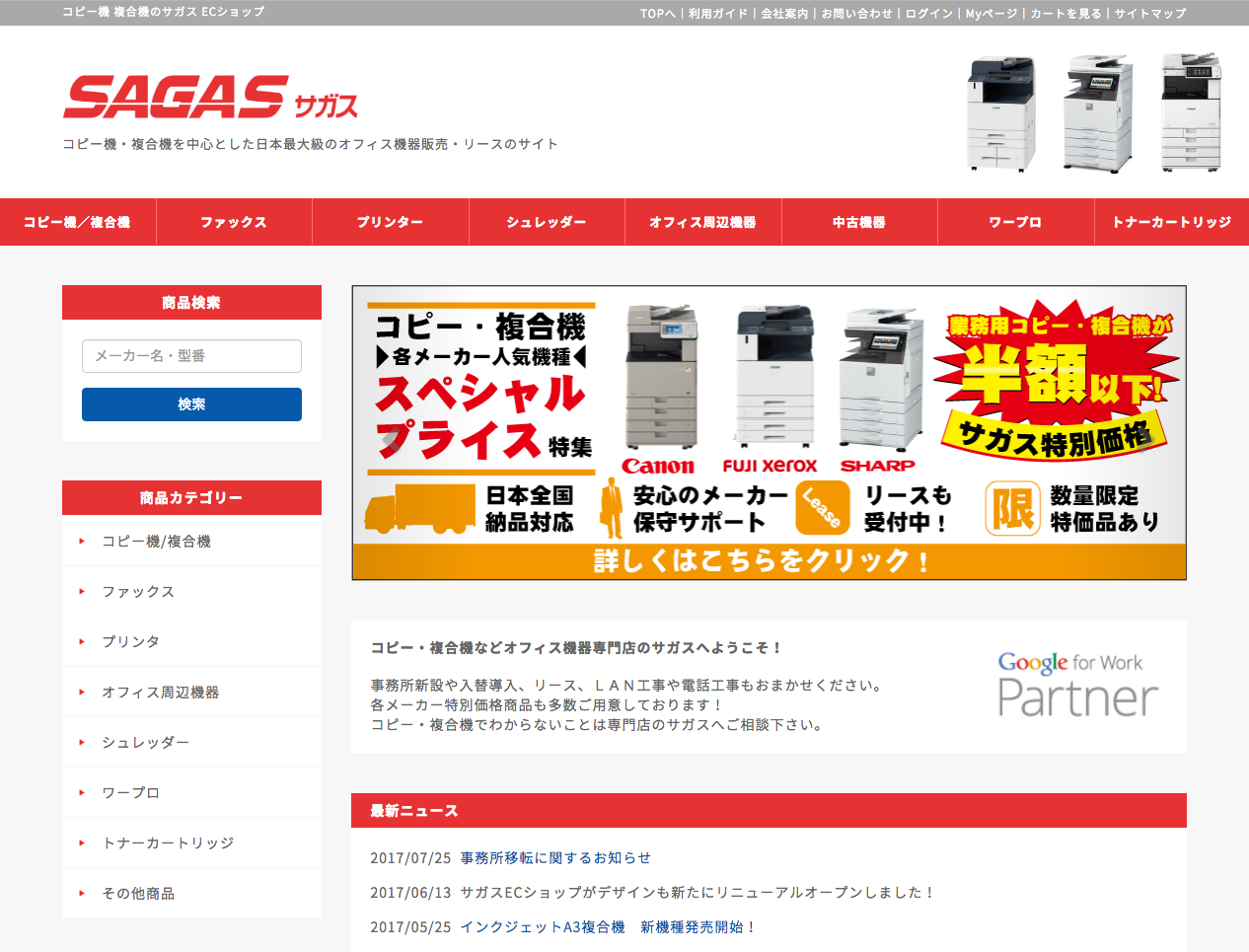Click the Fuji Xerox copier image in banner

(x=774, y=377)
